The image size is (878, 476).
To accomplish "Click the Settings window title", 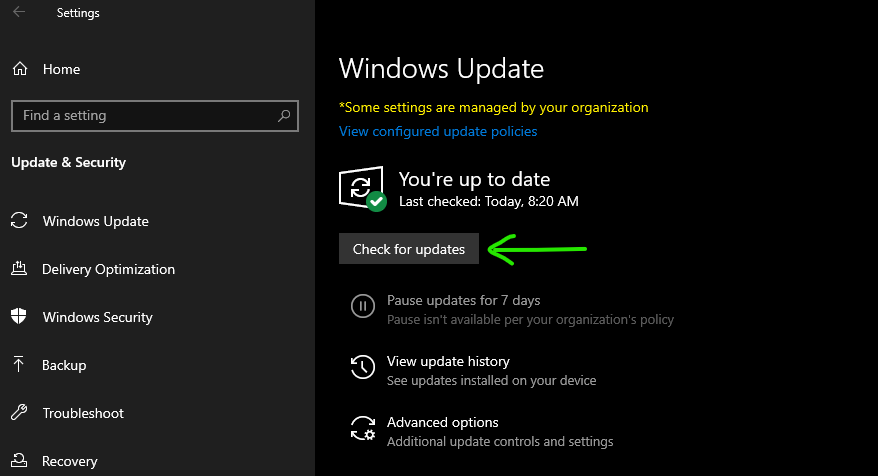I will click(x=78, y=13).
